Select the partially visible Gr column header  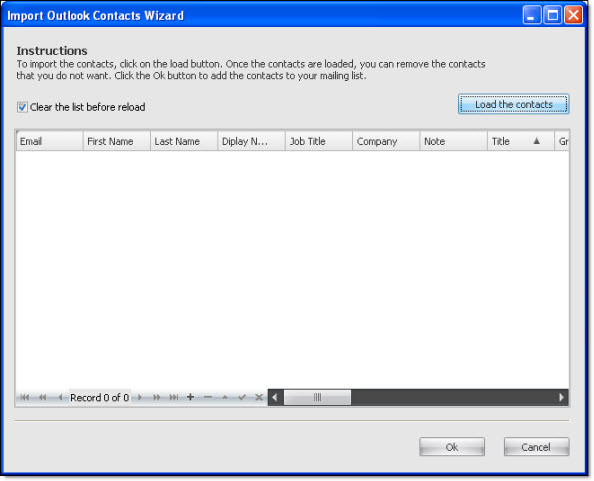click(562, 141)
